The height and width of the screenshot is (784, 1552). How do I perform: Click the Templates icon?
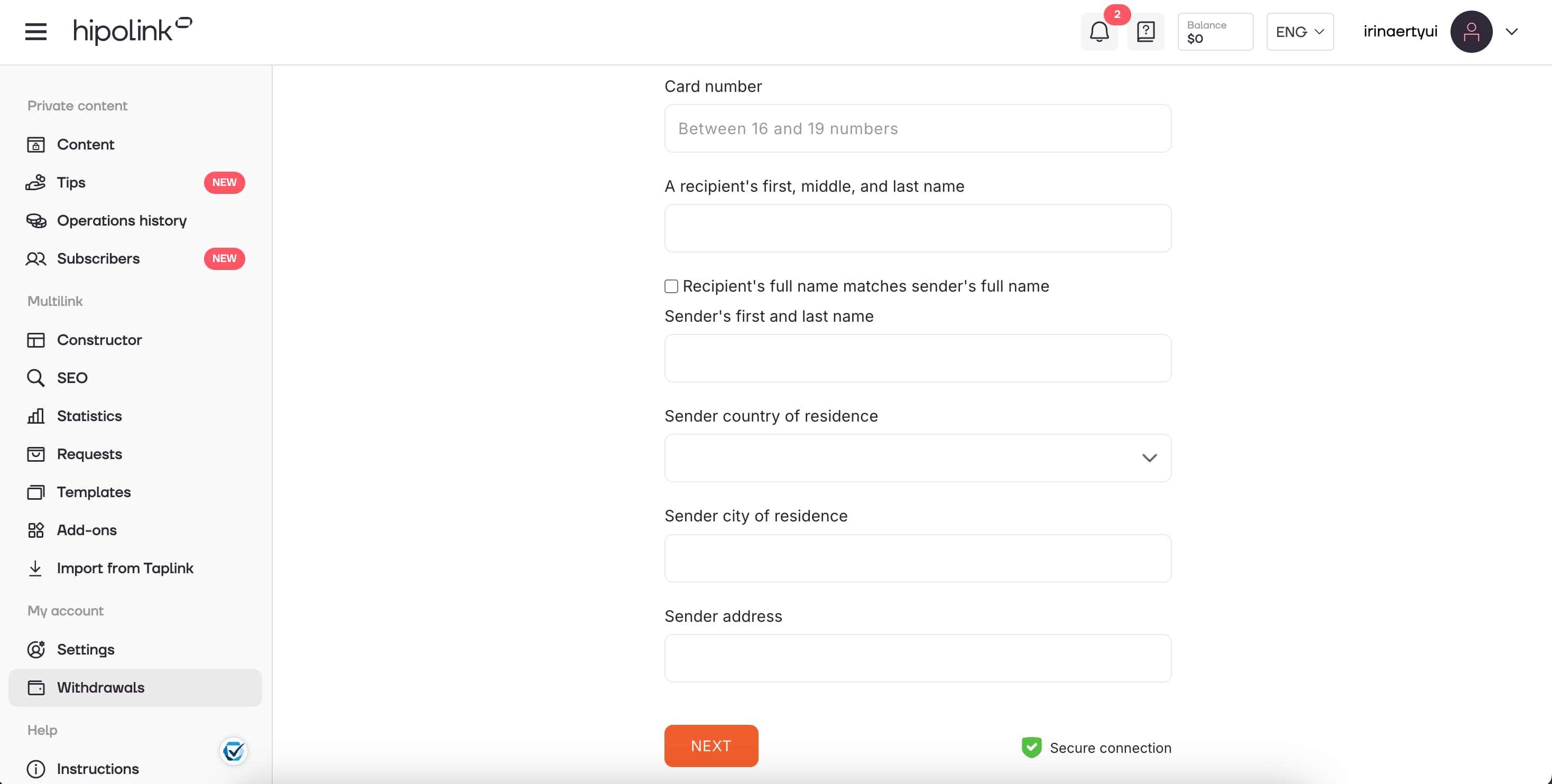[x=35, y=492]
